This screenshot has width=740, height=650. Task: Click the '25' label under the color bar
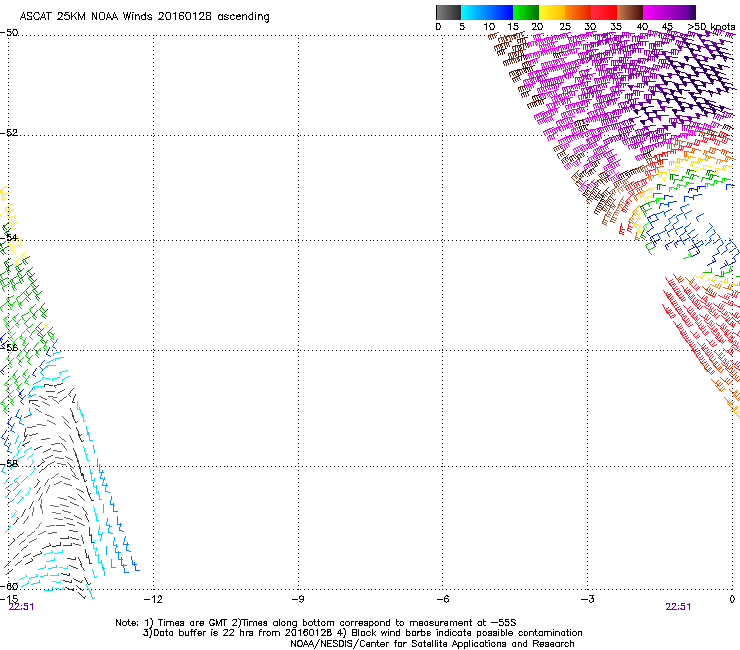click(x=565, y=27)
